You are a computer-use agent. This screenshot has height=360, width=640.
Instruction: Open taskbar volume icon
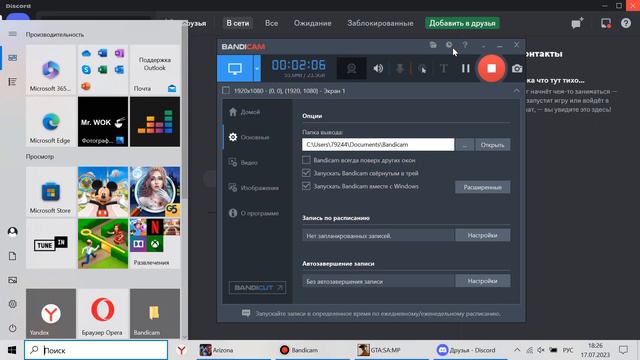pyautogui.click(x=541, y=350)
